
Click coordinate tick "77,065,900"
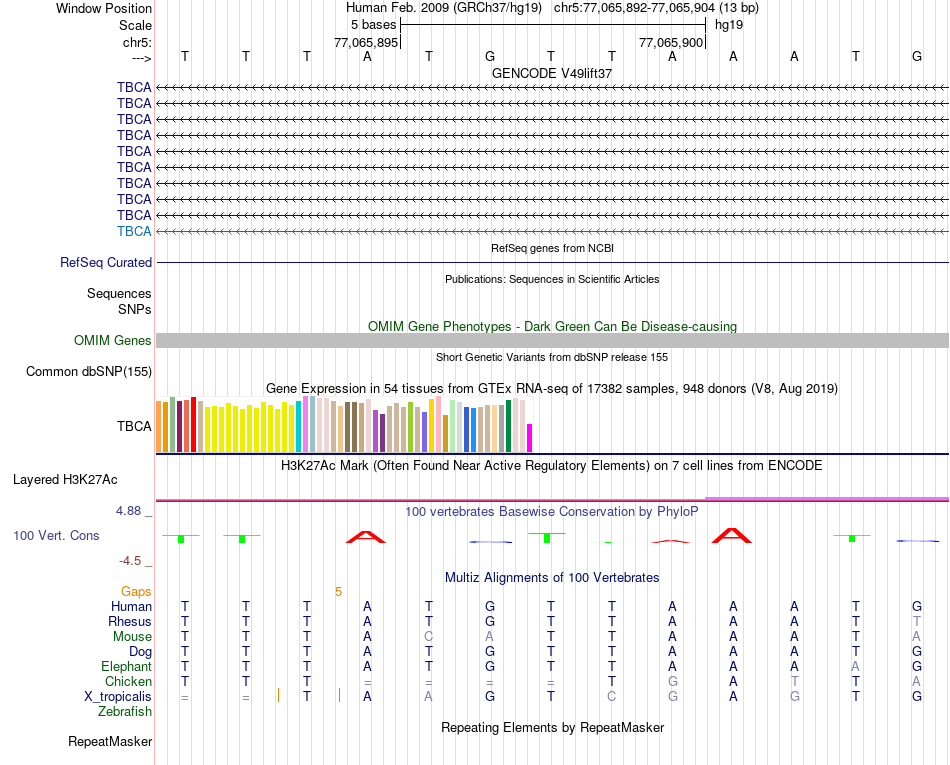coord(671,42)
